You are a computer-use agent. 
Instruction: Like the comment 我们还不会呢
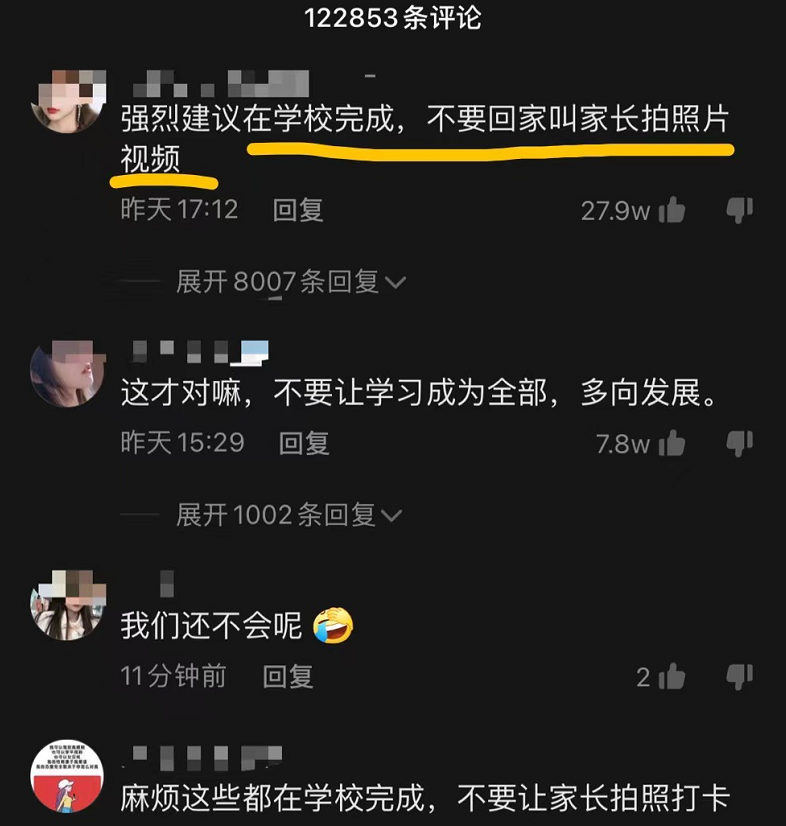(x=671, y=676)
